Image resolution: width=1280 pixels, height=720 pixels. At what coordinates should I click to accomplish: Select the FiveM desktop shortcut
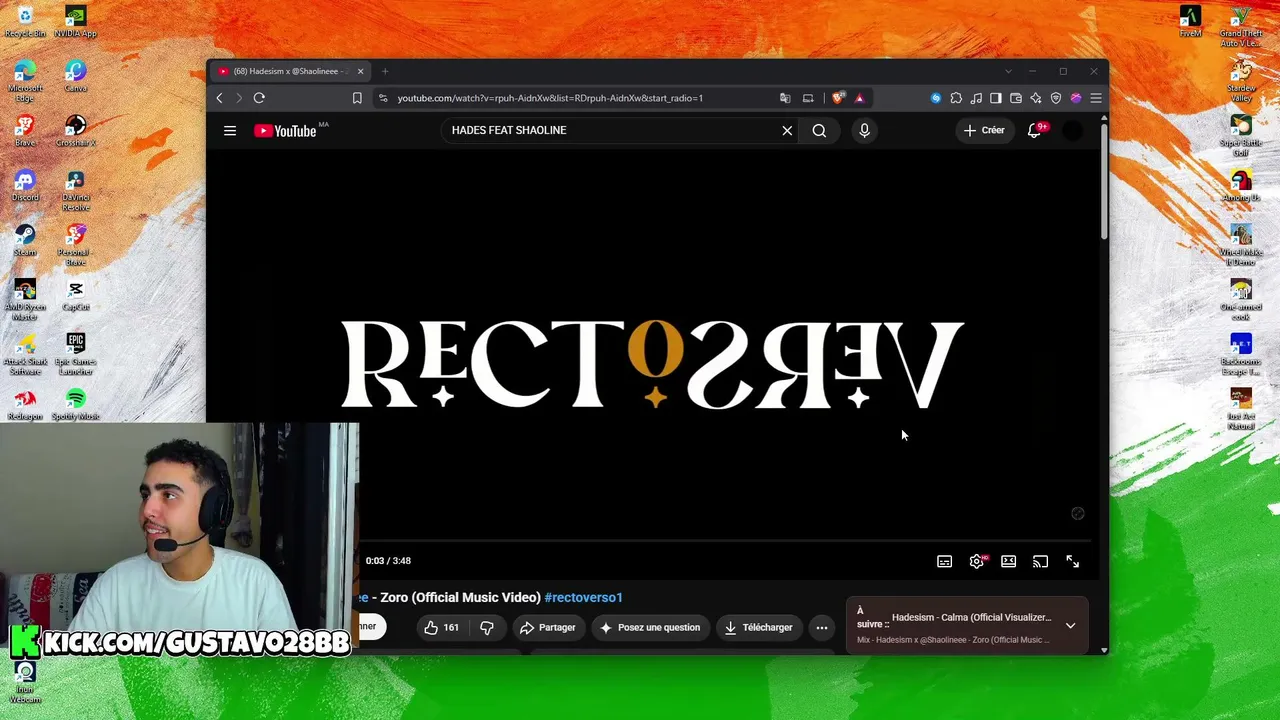[1190, 21]
